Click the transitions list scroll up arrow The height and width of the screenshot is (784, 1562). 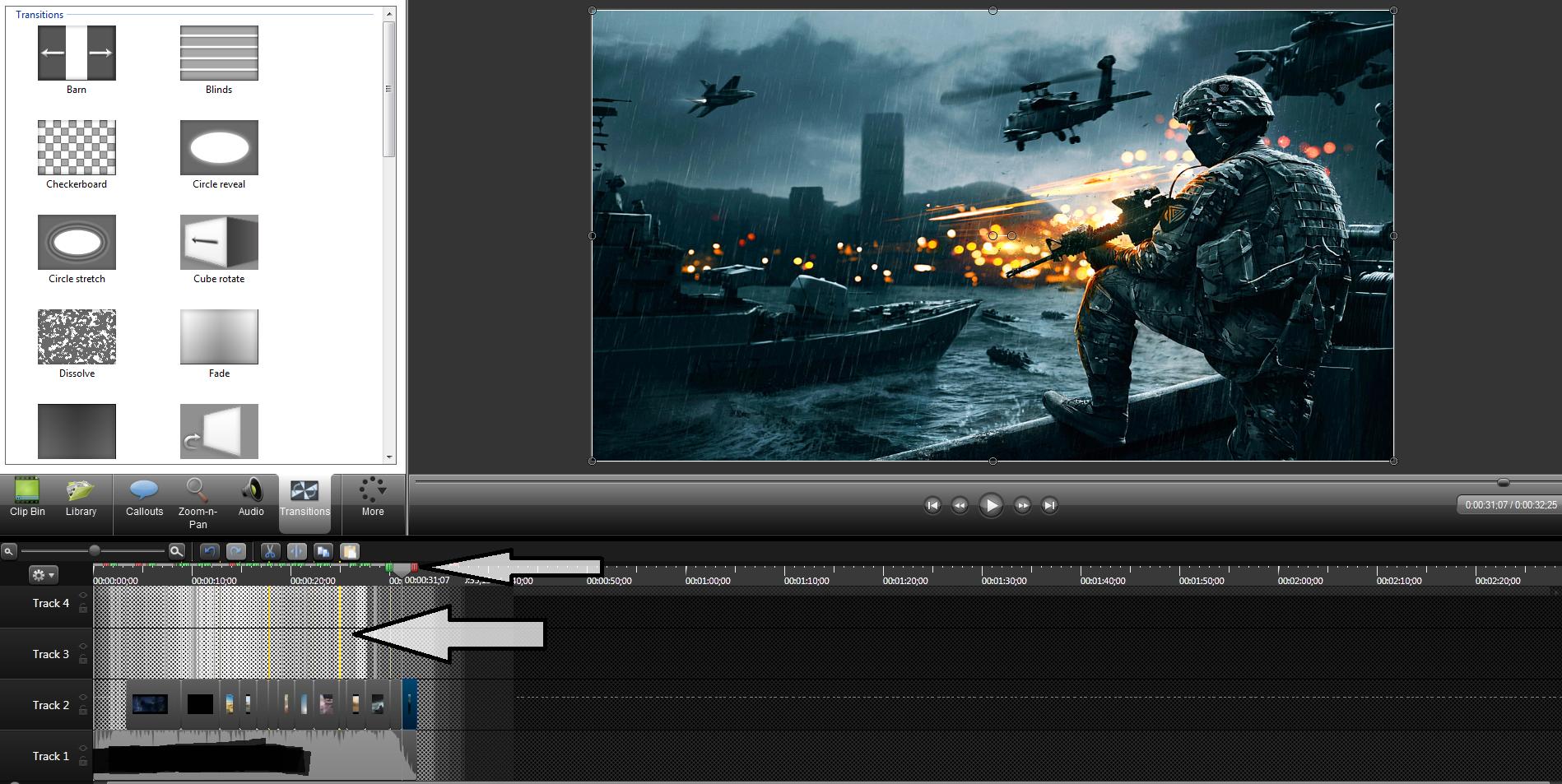(389, 14)
